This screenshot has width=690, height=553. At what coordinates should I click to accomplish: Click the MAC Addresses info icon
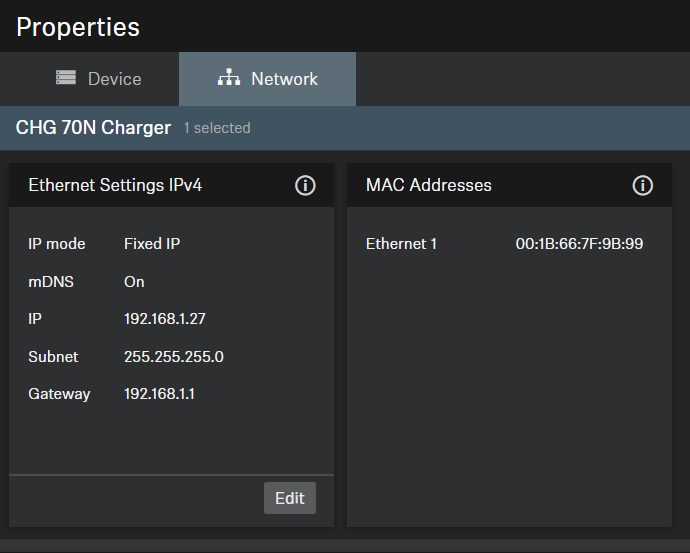coord(643,185)
